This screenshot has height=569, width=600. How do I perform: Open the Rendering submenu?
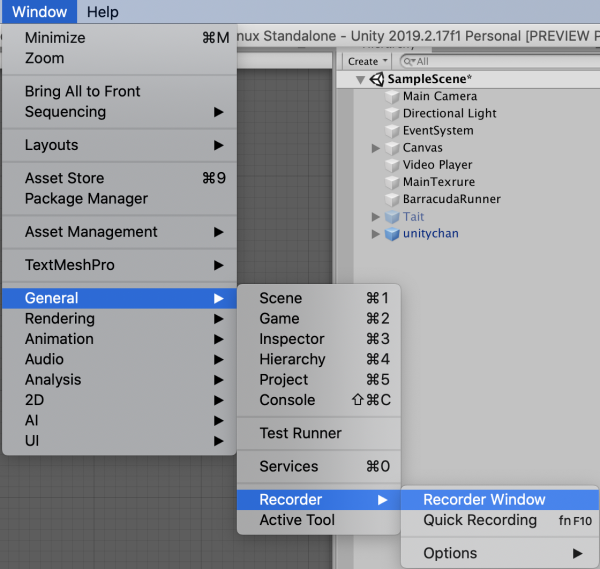119,318
